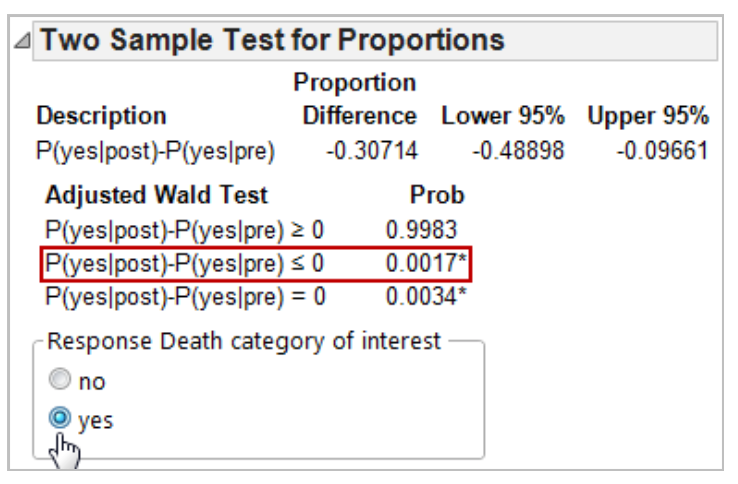The height and width of the screenshot is (484, 738).
Task: Click the 'Two Sample Test for Proportions' title bar
Action: [x=375, y=40]
